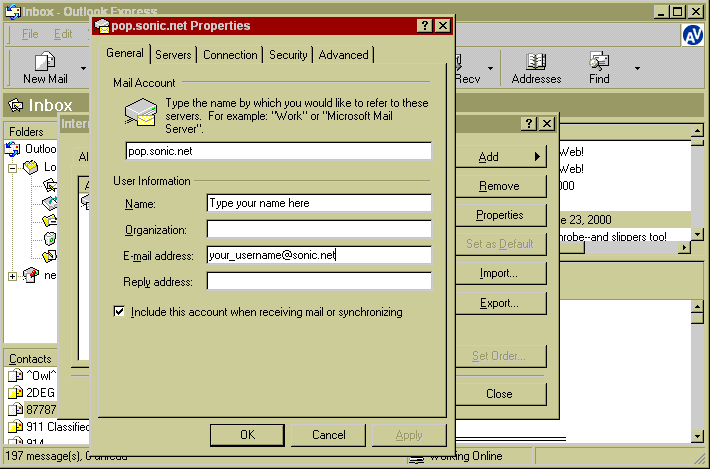Open the New Mail dropdown arrow
The height and width of the screenshot is (469, 710).
(83, 68)
